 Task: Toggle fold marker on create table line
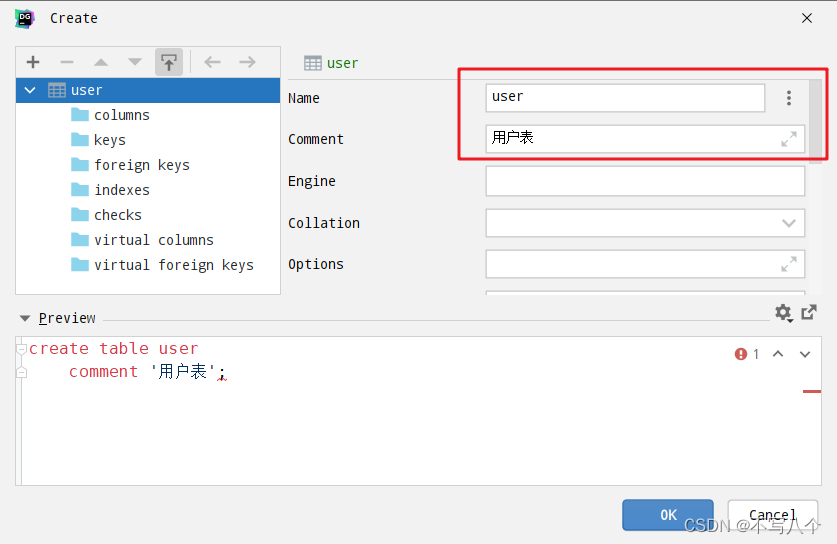click(21, 349)
